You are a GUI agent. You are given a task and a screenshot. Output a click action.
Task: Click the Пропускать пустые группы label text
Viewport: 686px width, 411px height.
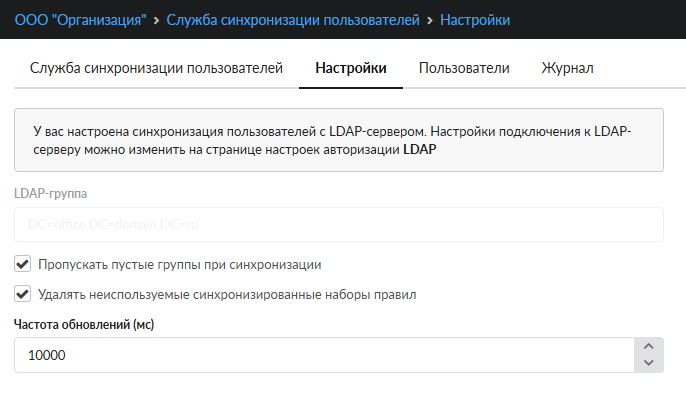(179, 265)
